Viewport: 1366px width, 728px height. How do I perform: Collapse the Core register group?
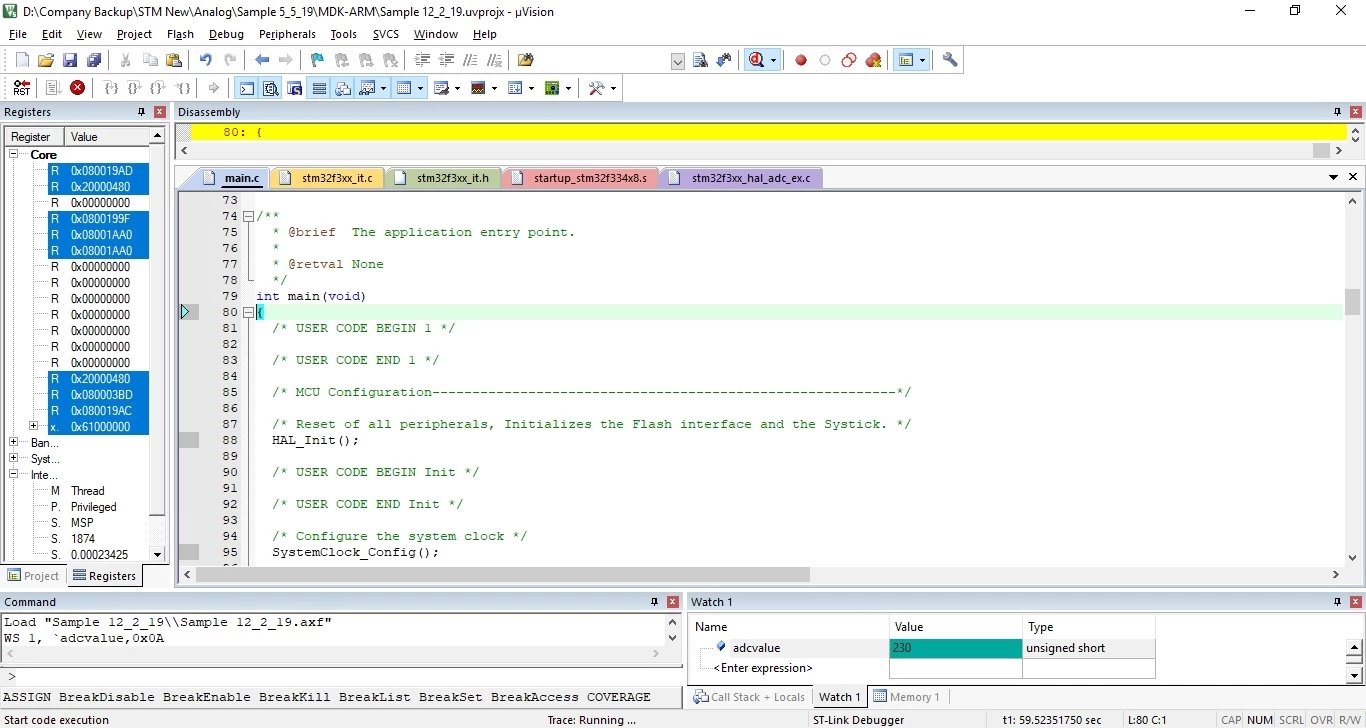(x=14, y=154)
